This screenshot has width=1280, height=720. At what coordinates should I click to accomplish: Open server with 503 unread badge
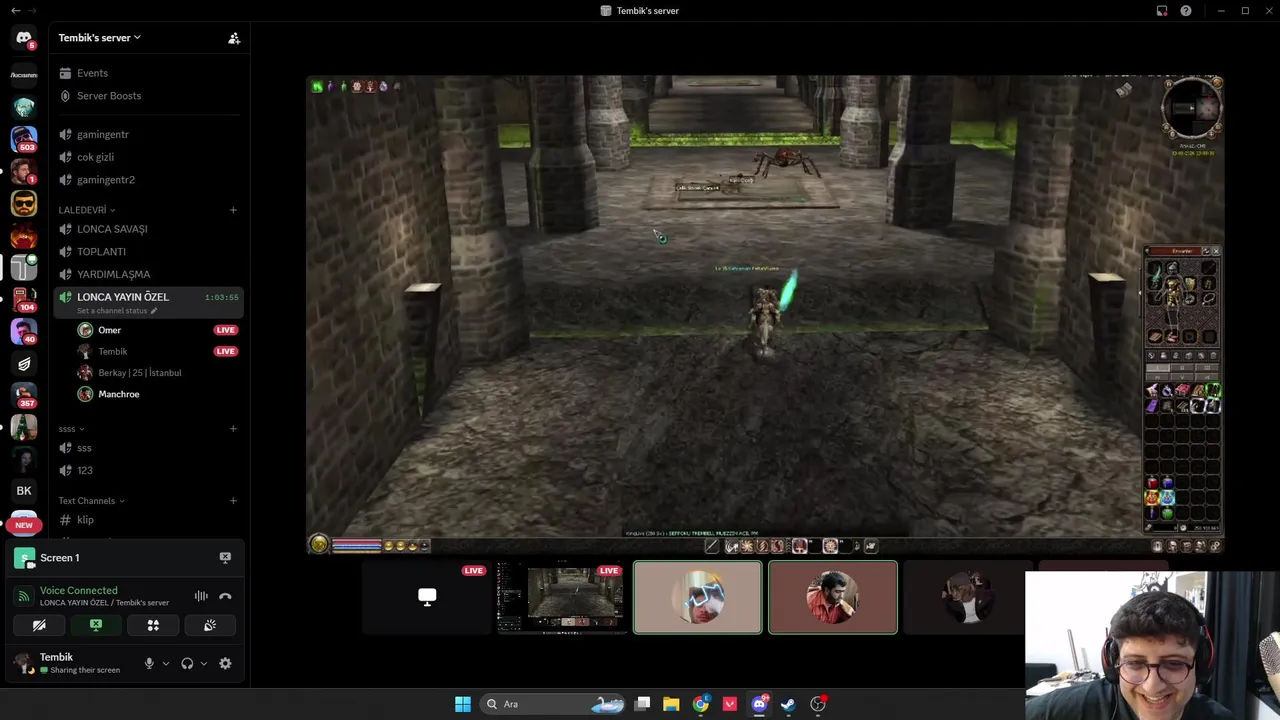coord(24,138)
